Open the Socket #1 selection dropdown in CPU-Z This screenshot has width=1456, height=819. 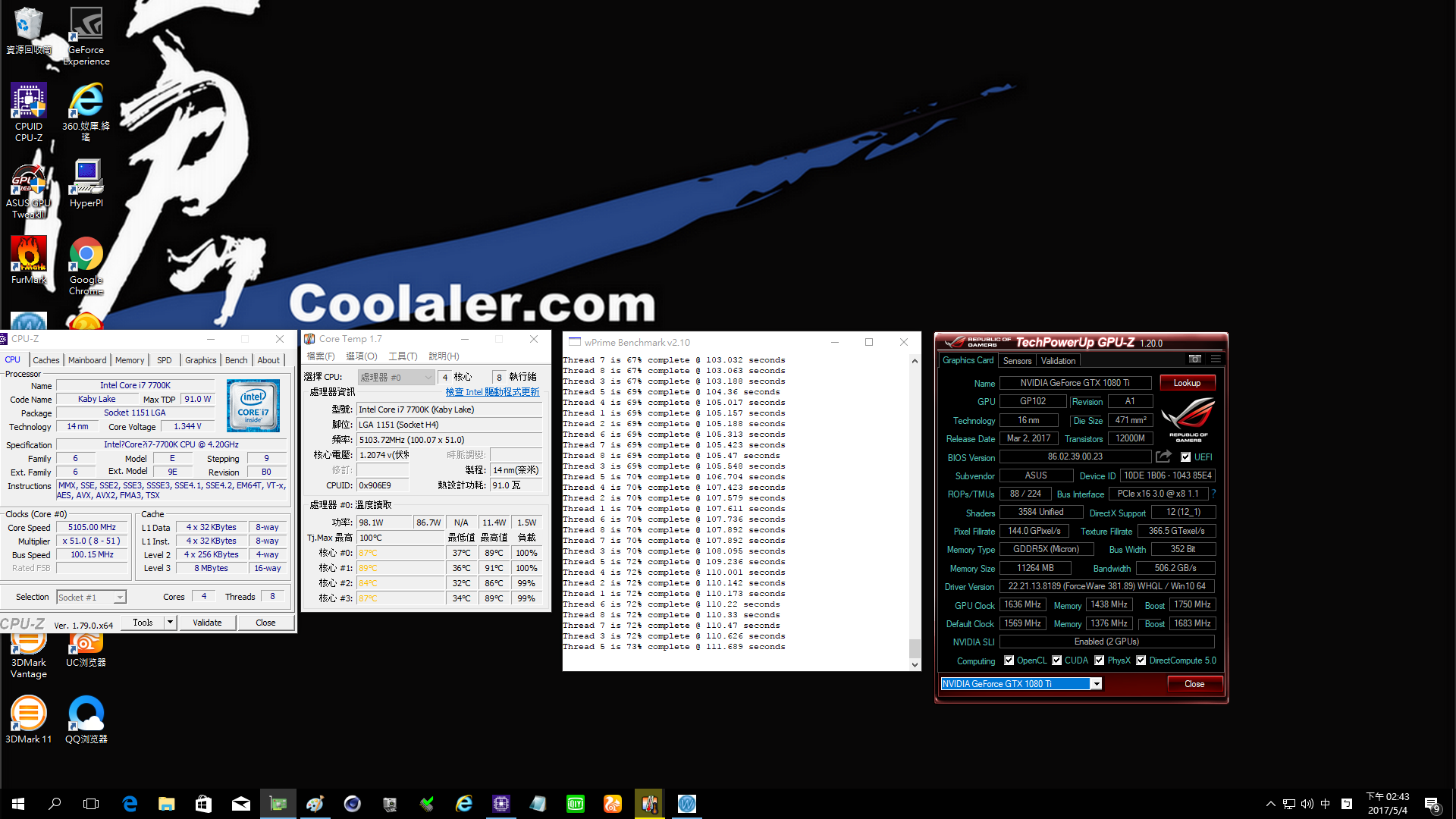92,598
